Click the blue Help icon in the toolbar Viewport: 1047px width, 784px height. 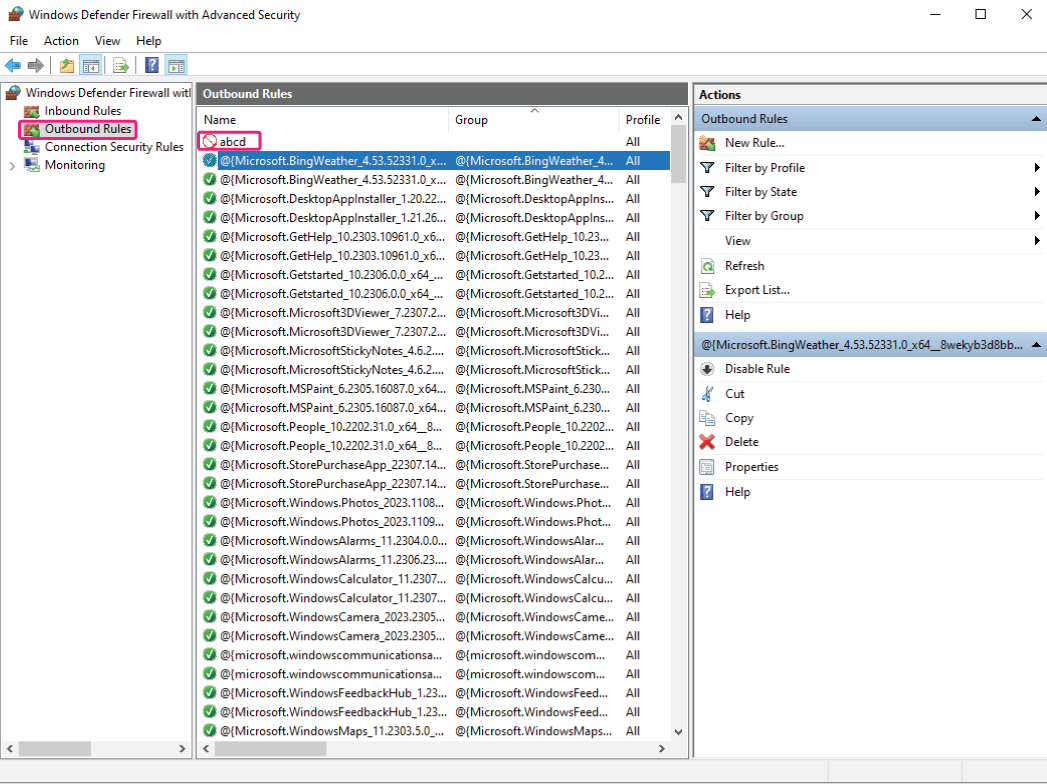click(x=152, y=66)
